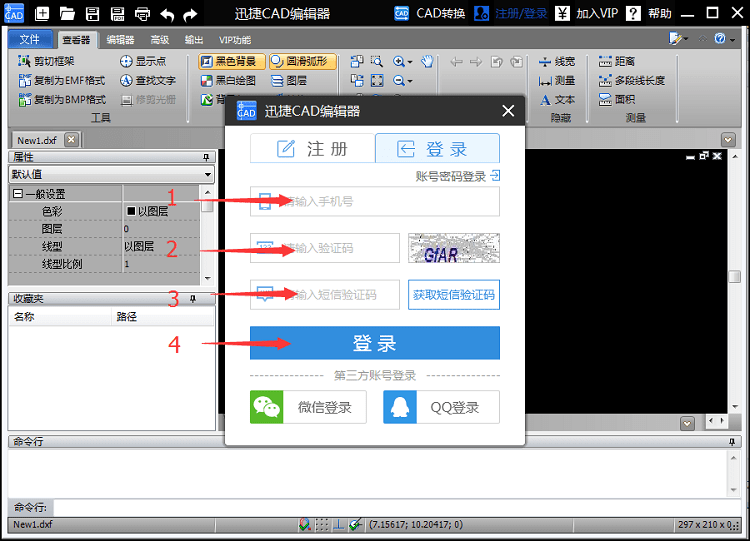Screen dimensions: 750x541
Task: Open the 默认值 dropdown
Action: point(208,175)
